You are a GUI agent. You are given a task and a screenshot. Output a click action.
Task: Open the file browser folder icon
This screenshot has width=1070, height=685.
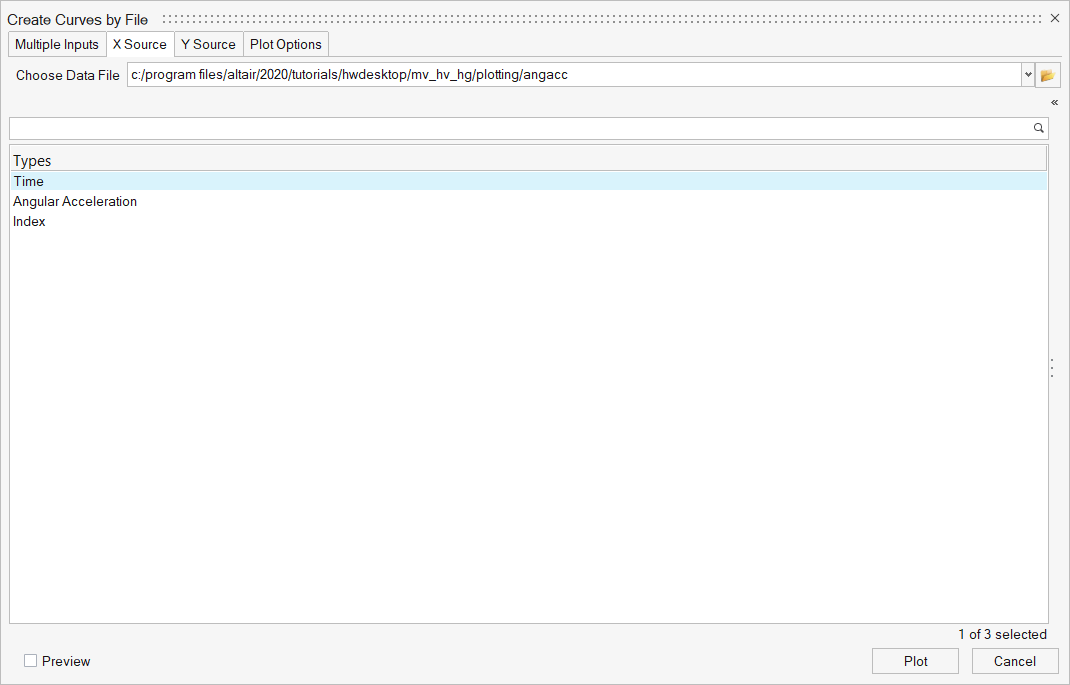pos(1048,75)
